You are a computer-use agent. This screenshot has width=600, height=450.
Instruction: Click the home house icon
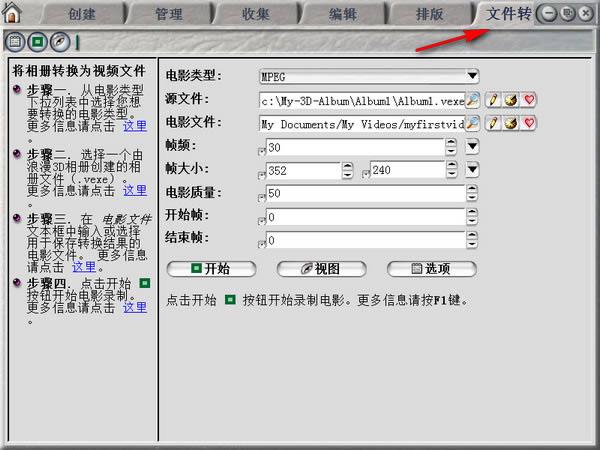tap(11, 12)
